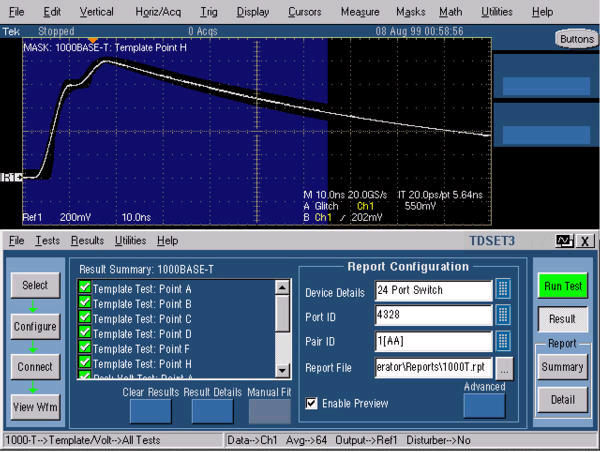
Task: Click the R1 reference waveform marker
Action: pyautogui.click(x=11, y=177)
